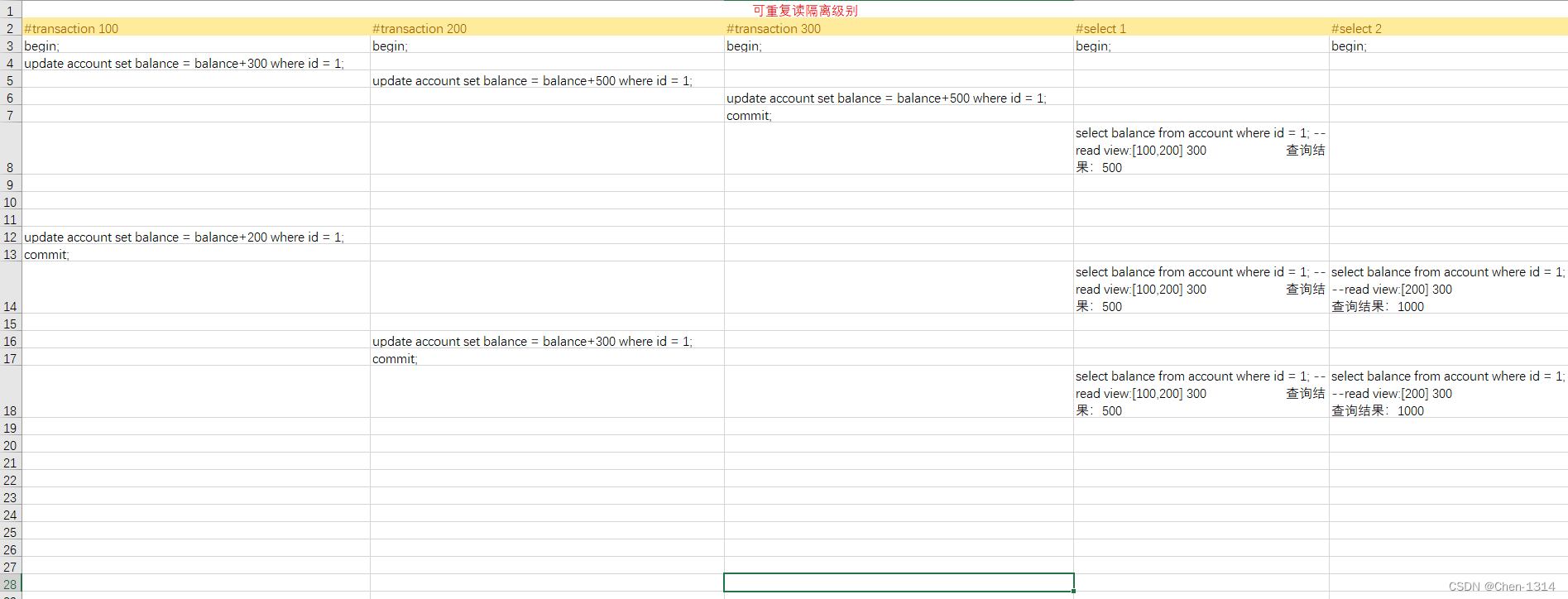This screenshot has height=599, width=1568.
Task: Click row header 8
Action: (10, 149)
